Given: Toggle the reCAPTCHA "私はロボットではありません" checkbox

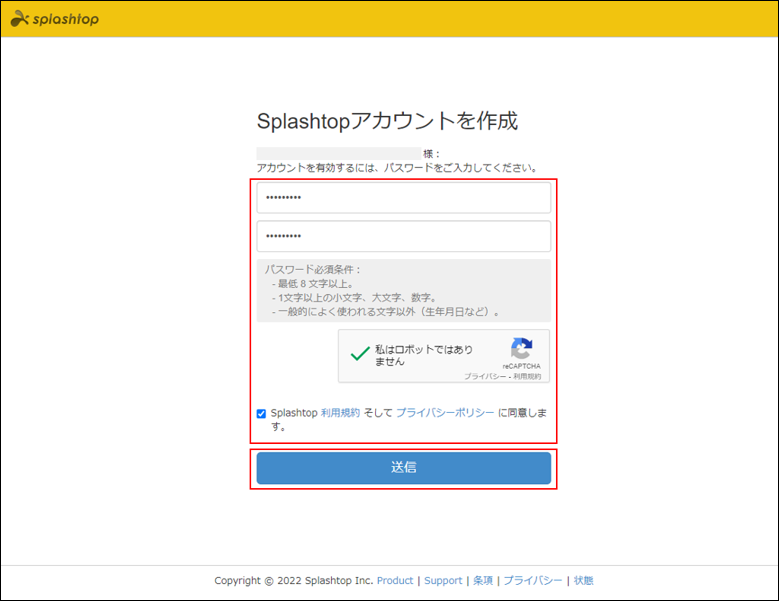Looking at the screenshot, I should tap(360, 354).
